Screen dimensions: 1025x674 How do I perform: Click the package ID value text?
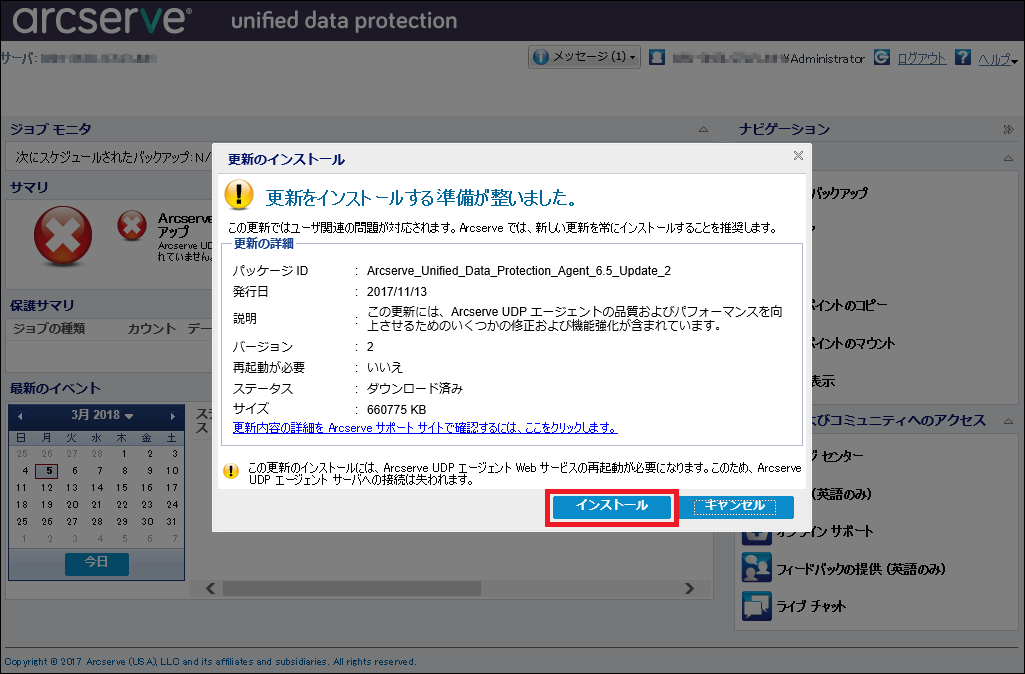tap(519, 271)
